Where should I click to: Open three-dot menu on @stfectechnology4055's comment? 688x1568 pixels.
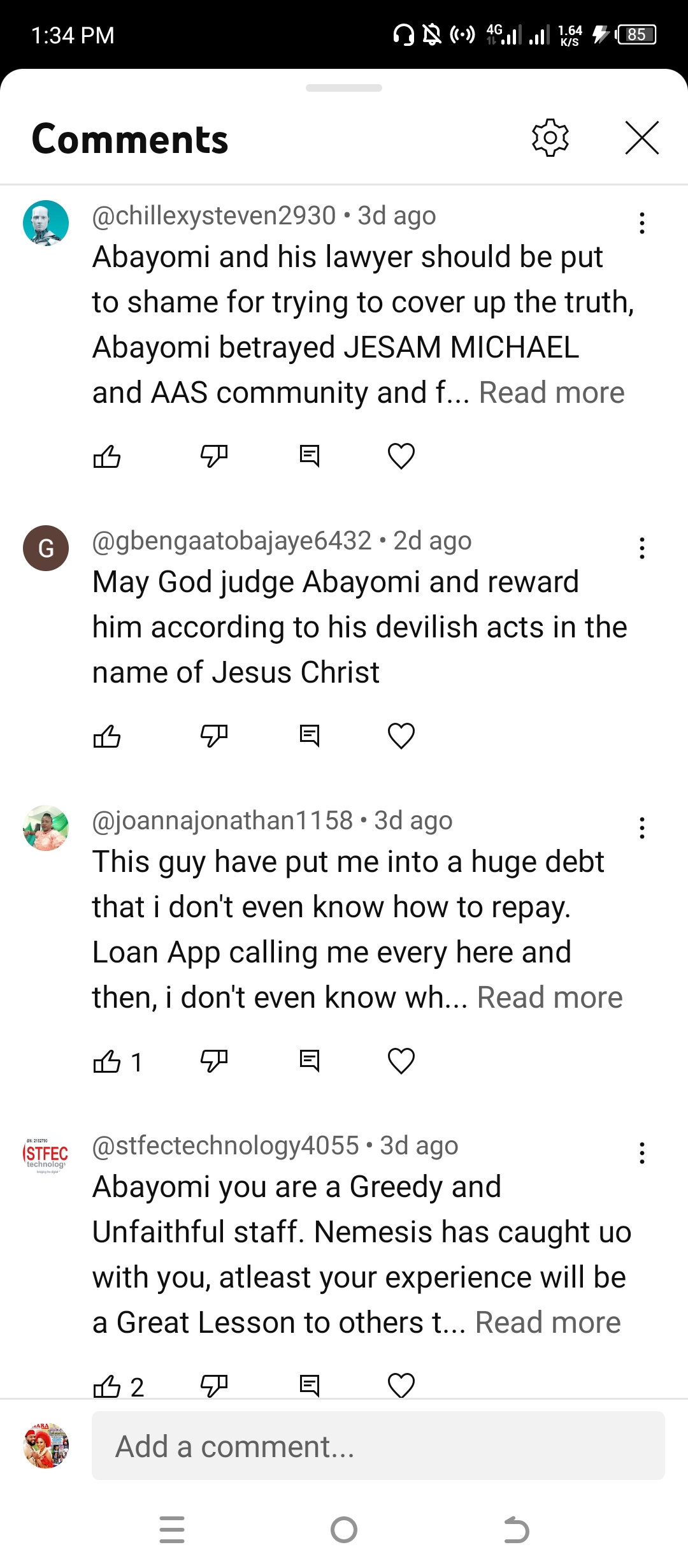[641, 1153]
